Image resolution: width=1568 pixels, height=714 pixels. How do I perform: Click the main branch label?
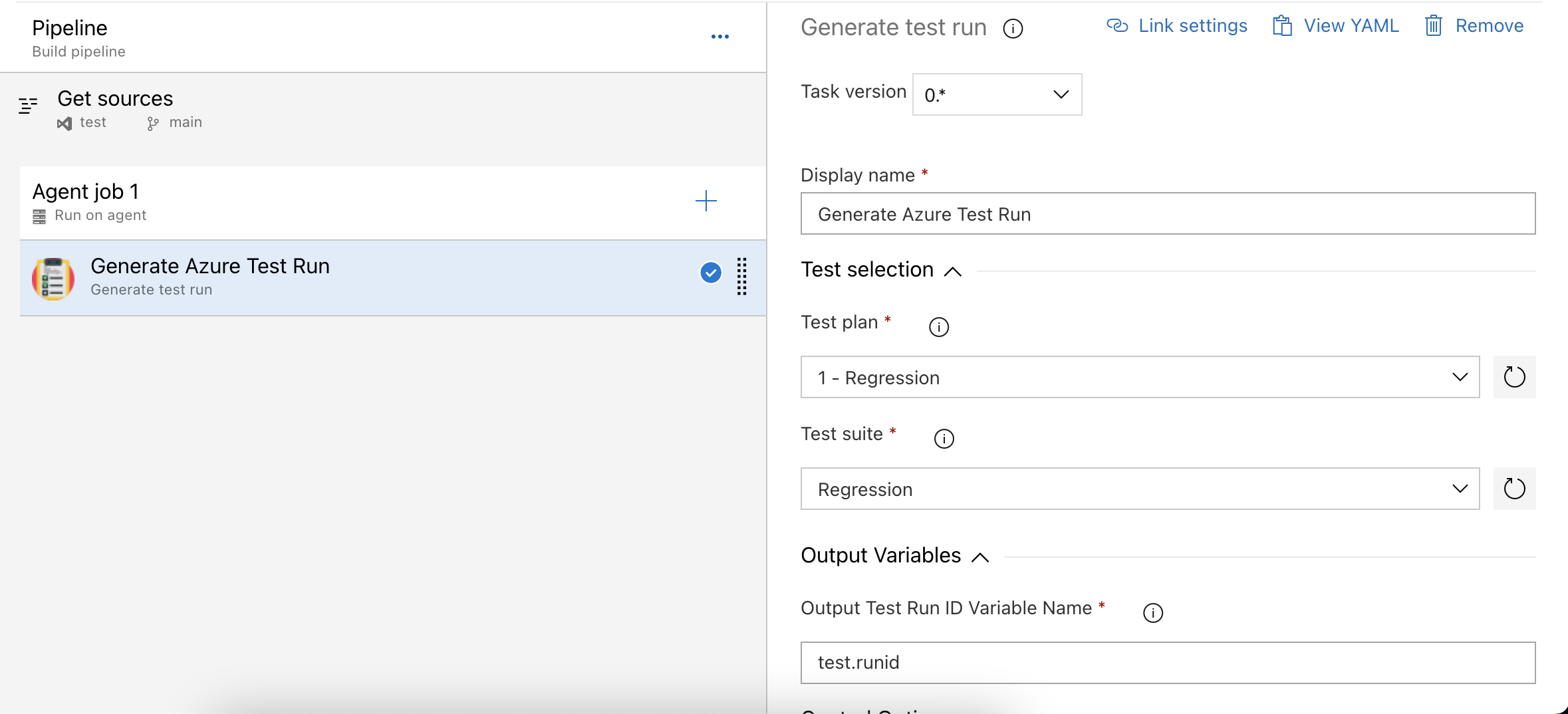[x=185, y=122]
